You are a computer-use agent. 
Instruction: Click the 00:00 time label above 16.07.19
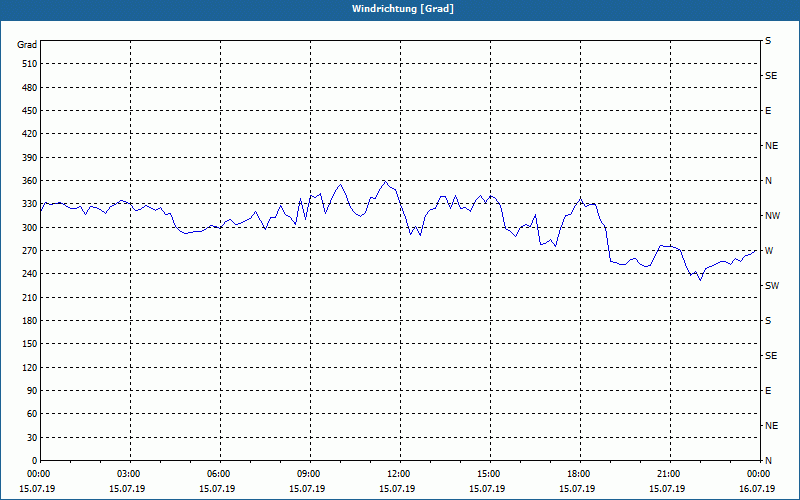(758, 474)
